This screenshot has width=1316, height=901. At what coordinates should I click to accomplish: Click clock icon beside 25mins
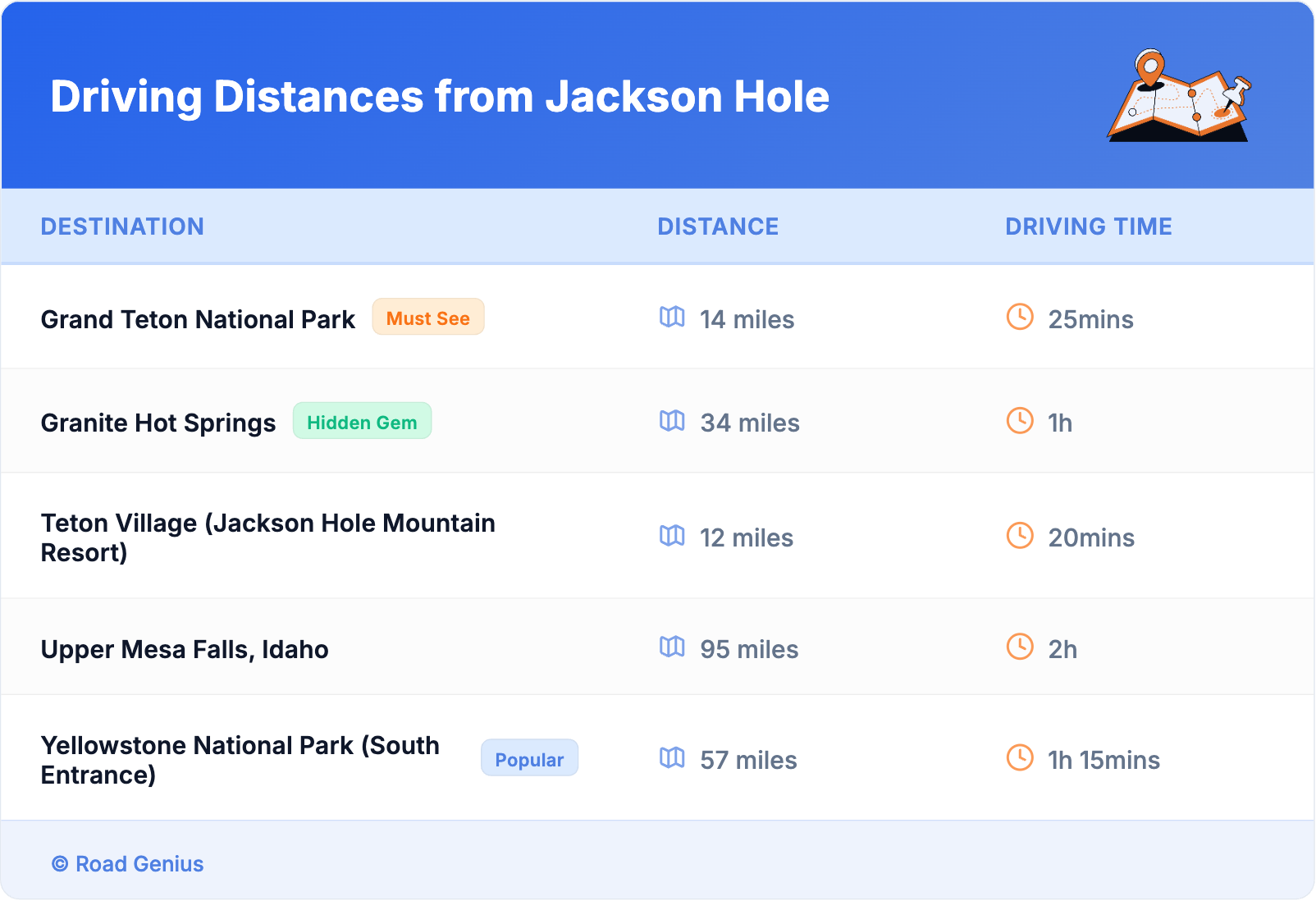coord(1020,318)
